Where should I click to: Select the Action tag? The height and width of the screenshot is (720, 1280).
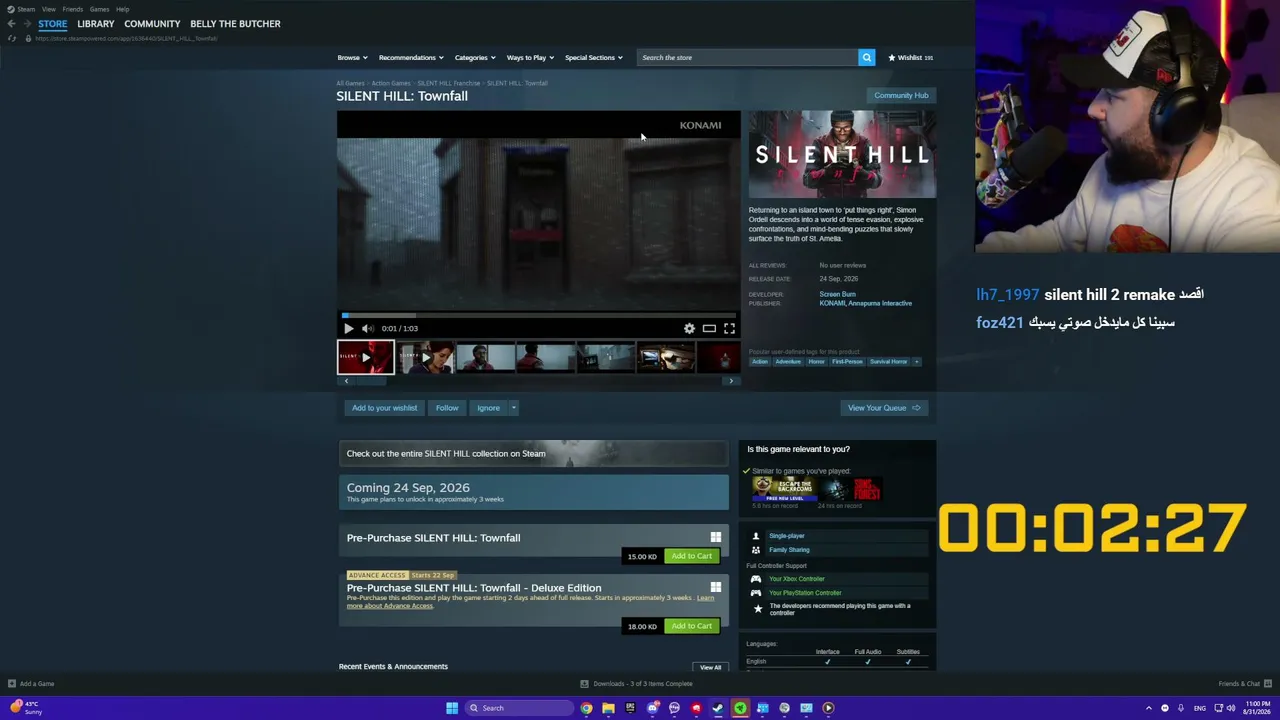tap(760, 362)
